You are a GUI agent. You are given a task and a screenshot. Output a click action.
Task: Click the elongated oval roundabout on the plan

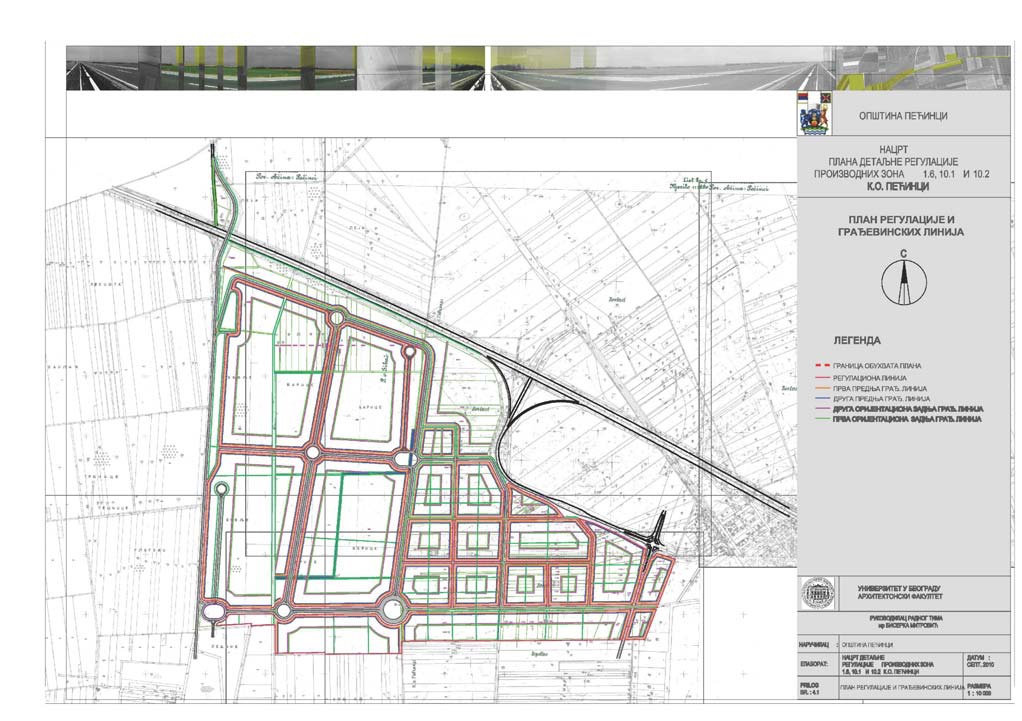[214, 611]
